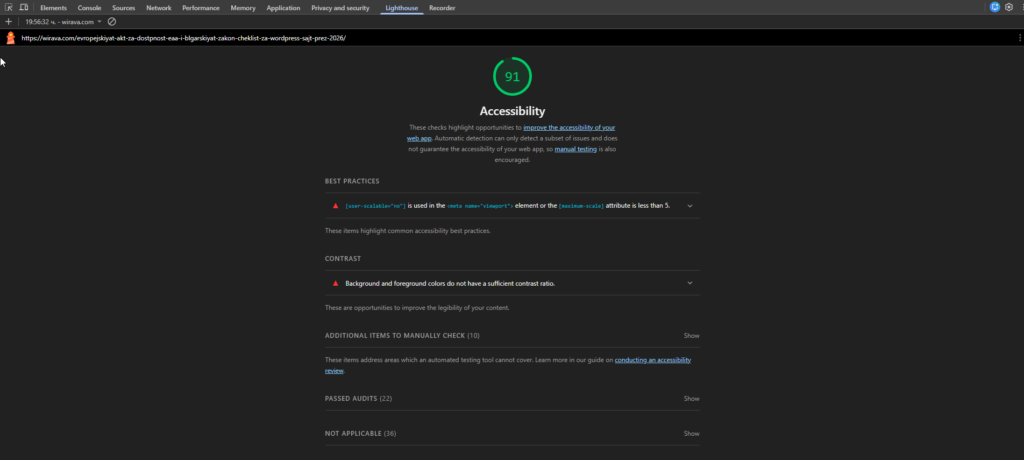
Task: Open the Lighthouse report tools three-dot menu
Action: click(x=1019, y=38)
